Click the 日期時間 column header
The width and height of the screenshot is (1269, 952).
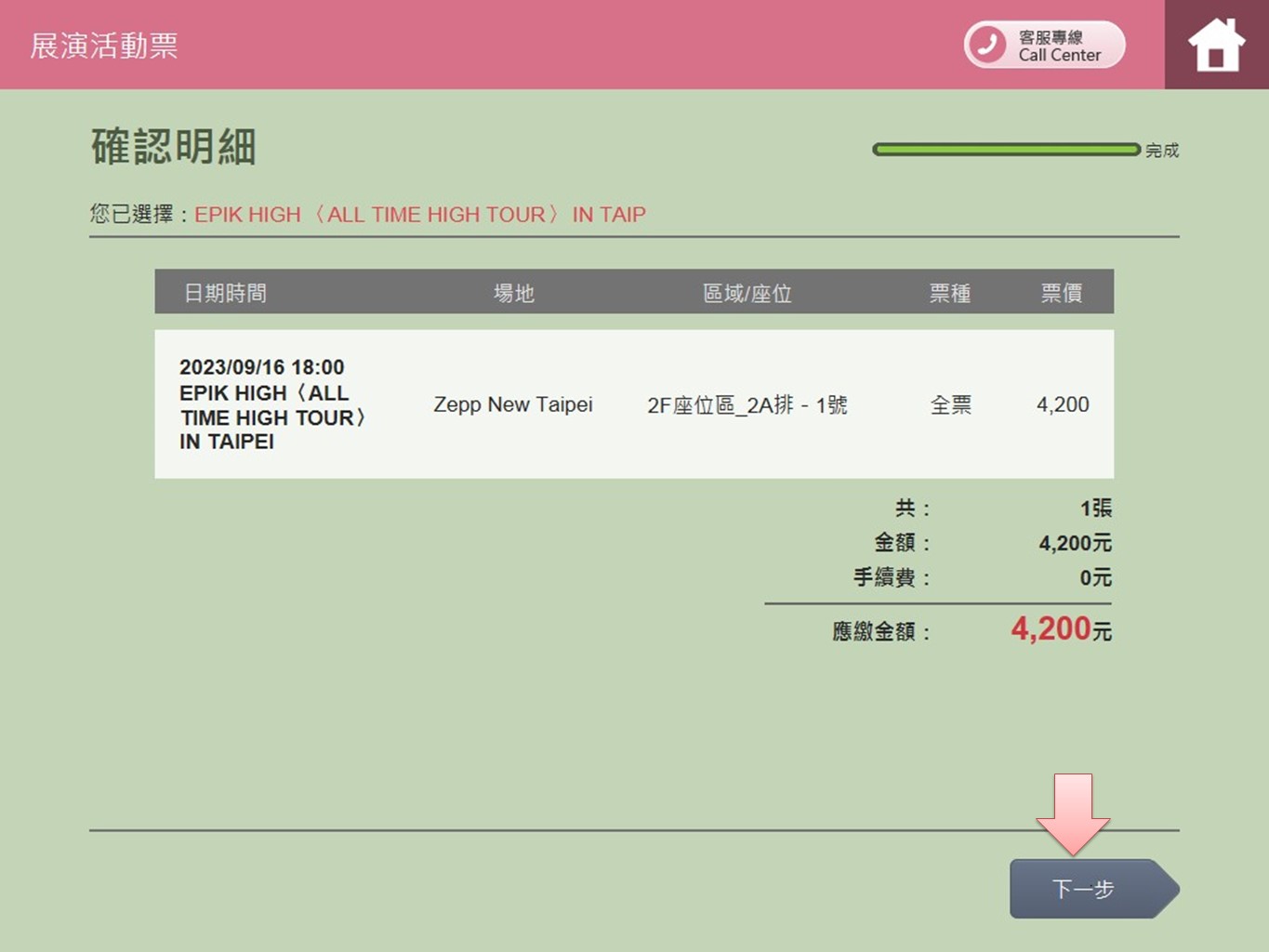(225, 293)
